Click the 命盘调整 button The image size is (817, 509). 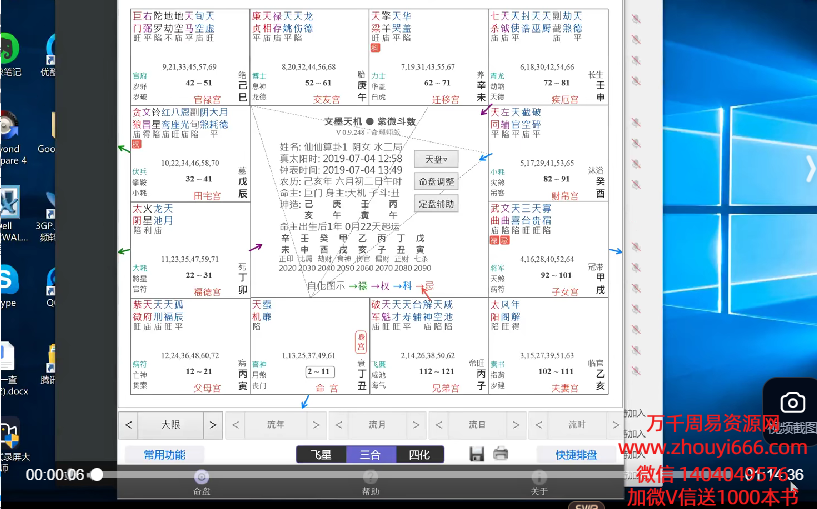435,182
